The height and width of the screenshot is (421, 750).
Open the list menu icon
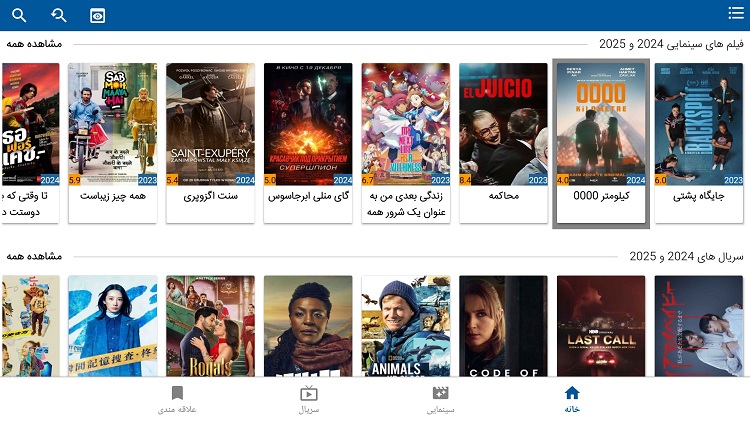point(736,13)
